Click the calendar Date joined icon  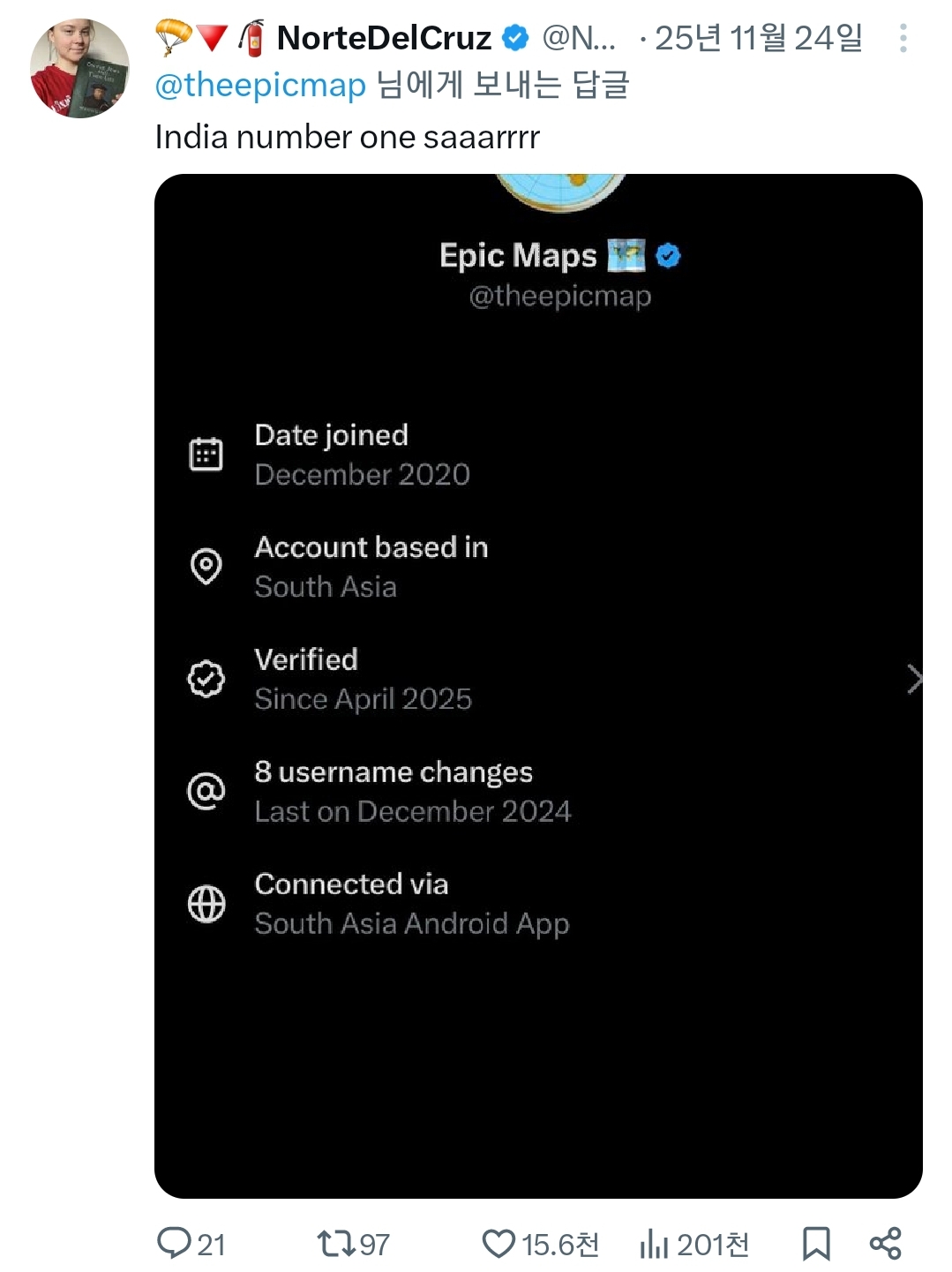tap(206, 455)
